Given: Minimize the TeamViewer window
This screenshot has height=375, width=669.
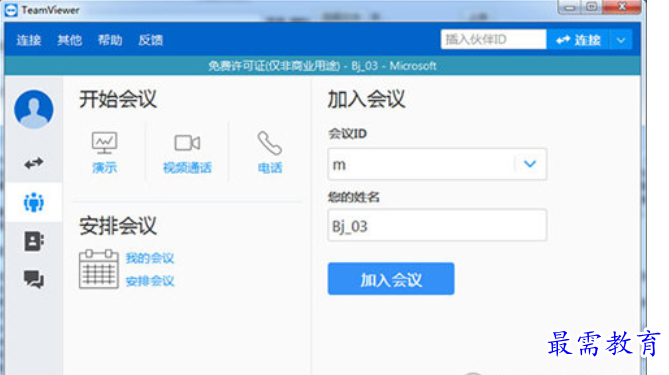Looking at the screenshot, I should coord(569,7).
